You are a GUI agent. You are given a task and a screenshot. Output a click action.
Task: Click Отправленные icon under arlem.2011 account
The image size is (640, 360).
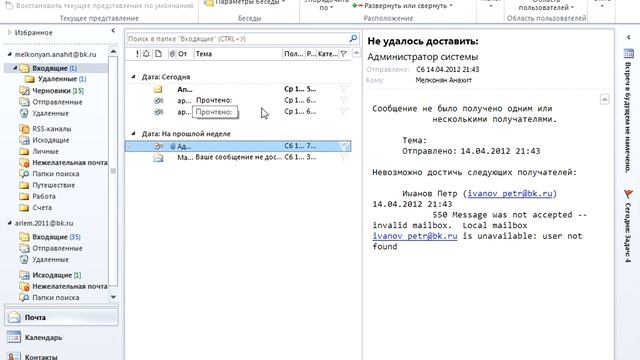[24, 248]
